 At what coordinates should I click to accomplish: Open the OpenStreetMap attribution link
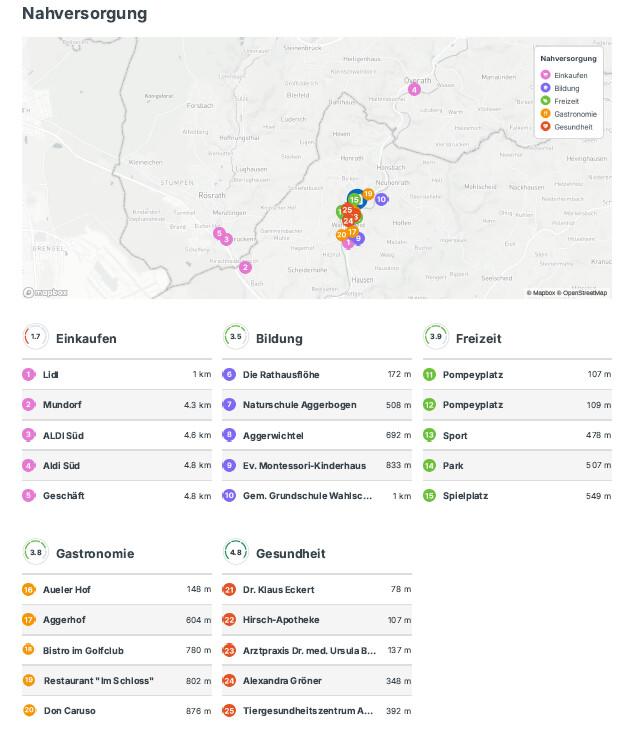585,293
